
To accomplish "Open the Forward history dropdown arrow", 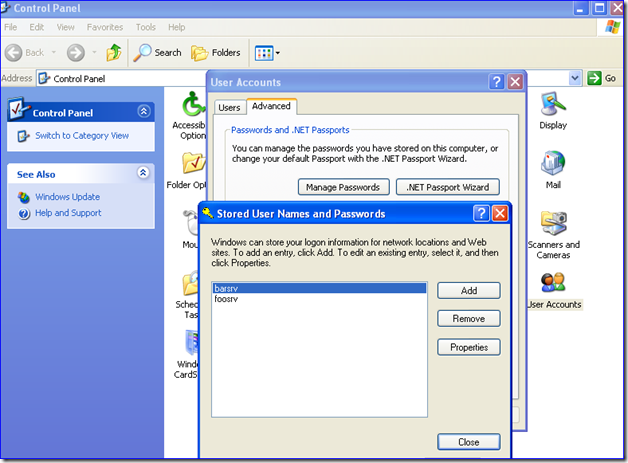I will tap(95, 52).
